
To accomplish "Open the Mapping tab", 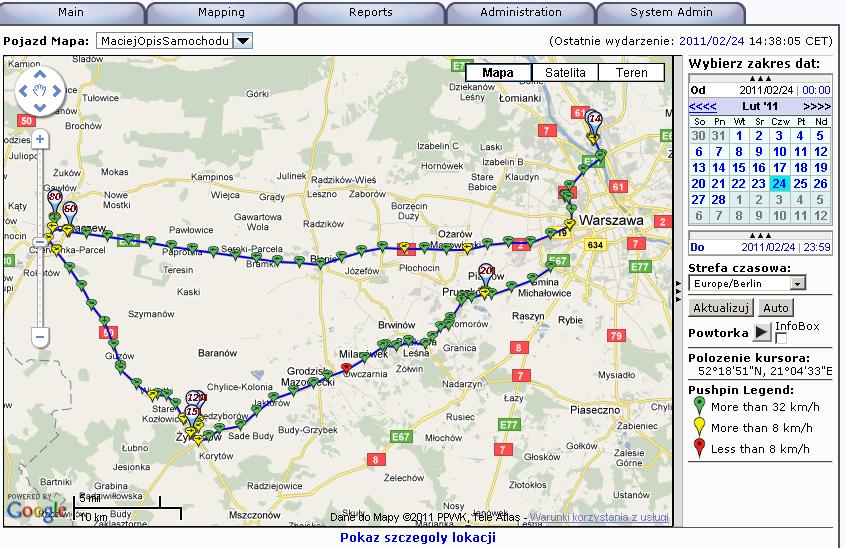I will coord(221,12).
